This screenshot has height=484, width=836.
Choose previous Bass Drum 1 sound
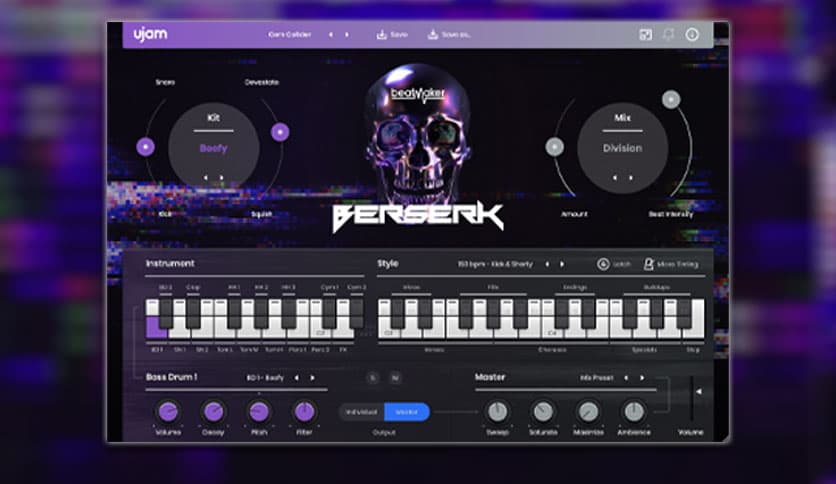(296, 378)
